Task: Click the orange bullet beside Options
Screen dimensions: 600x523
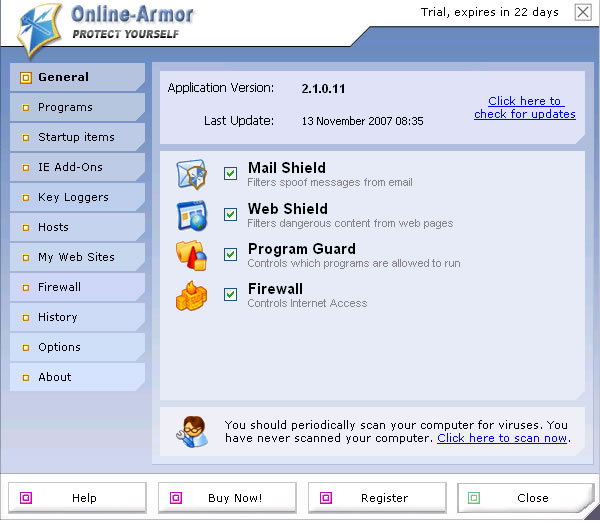Action: click(x=26, y=347)
